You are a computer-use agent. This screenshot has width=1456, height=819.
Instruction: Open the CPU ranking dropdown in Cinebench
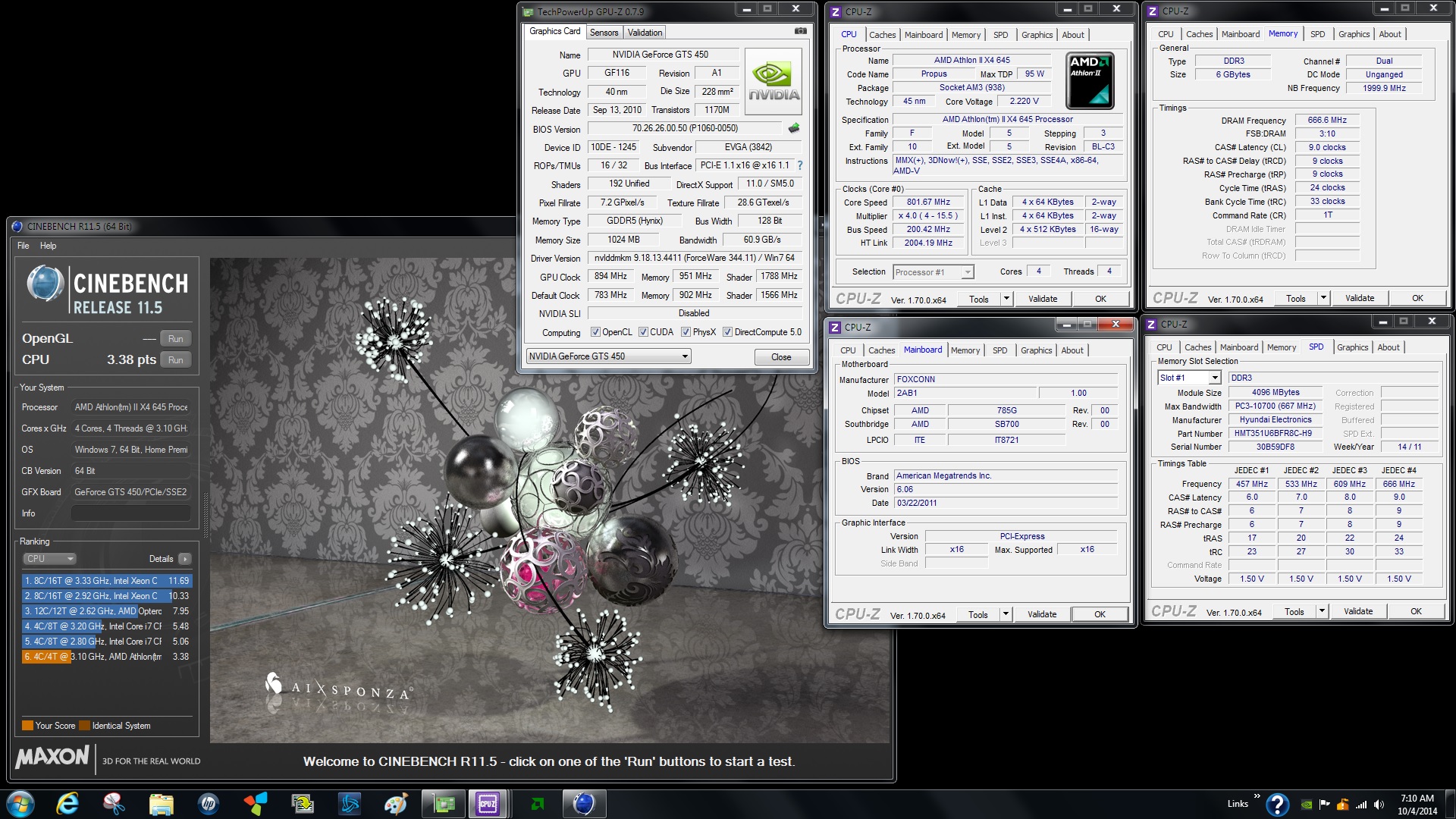click(49, 559)
